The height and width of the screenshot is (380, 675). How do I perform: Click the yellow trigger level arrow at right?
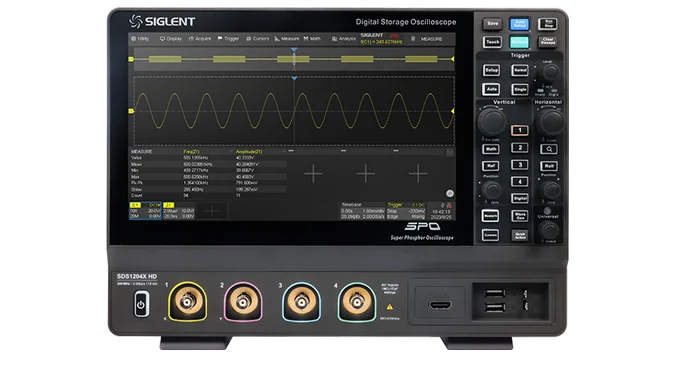452,111
